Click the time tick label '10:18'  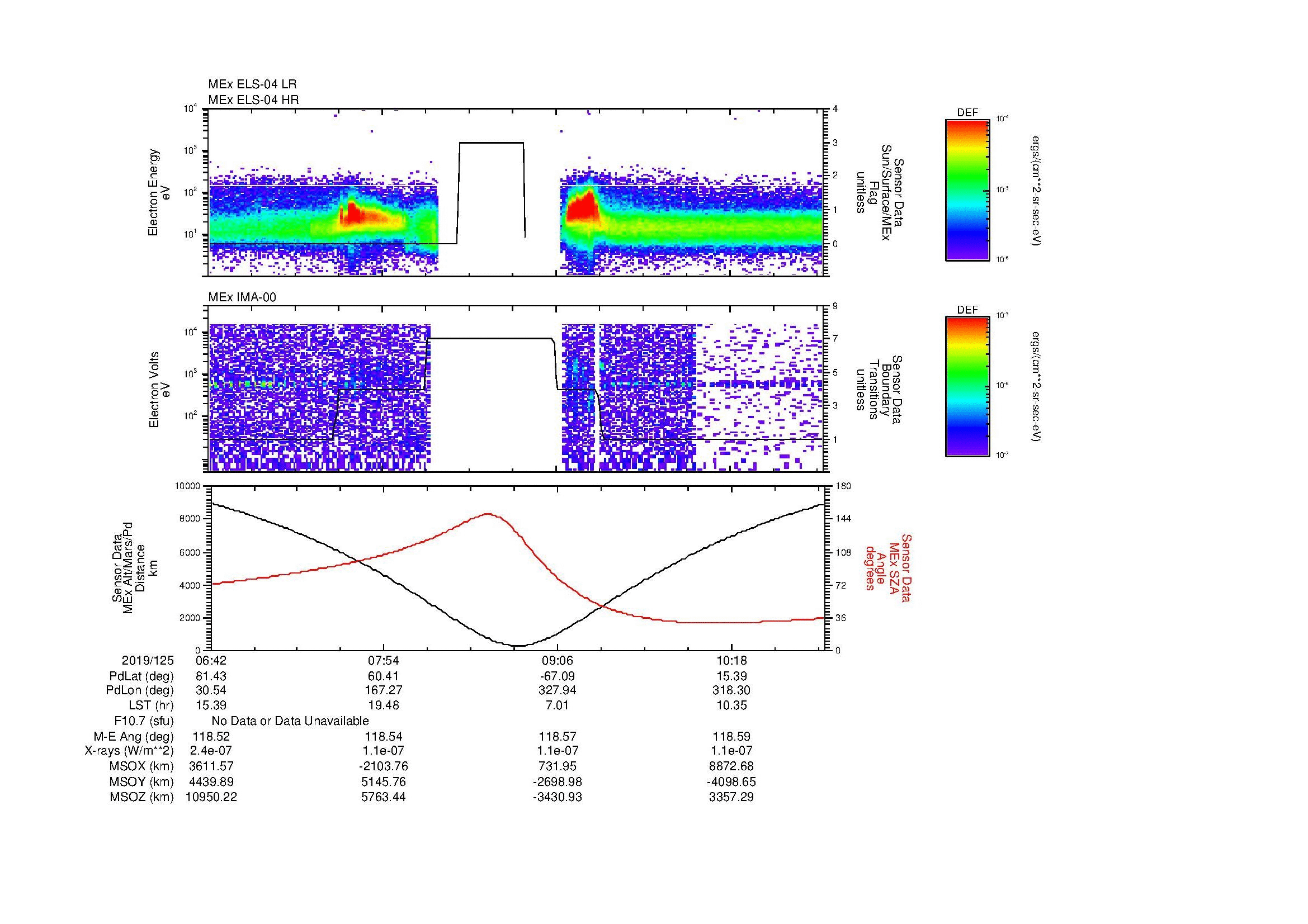(x=731, y=661)
